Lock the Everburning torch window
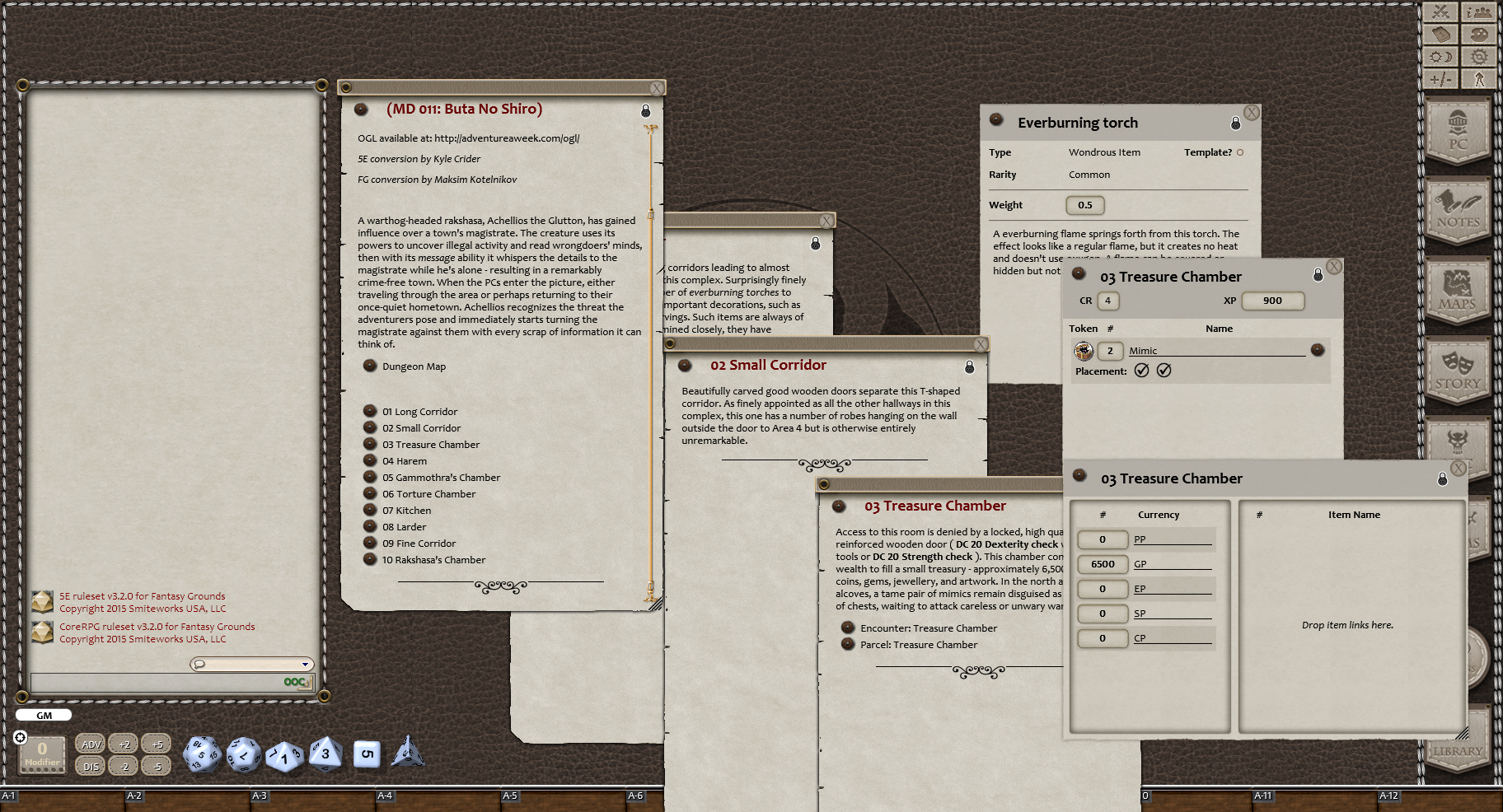Image resolution: width=1503 pixels, height=812 pixels. 1235,122
